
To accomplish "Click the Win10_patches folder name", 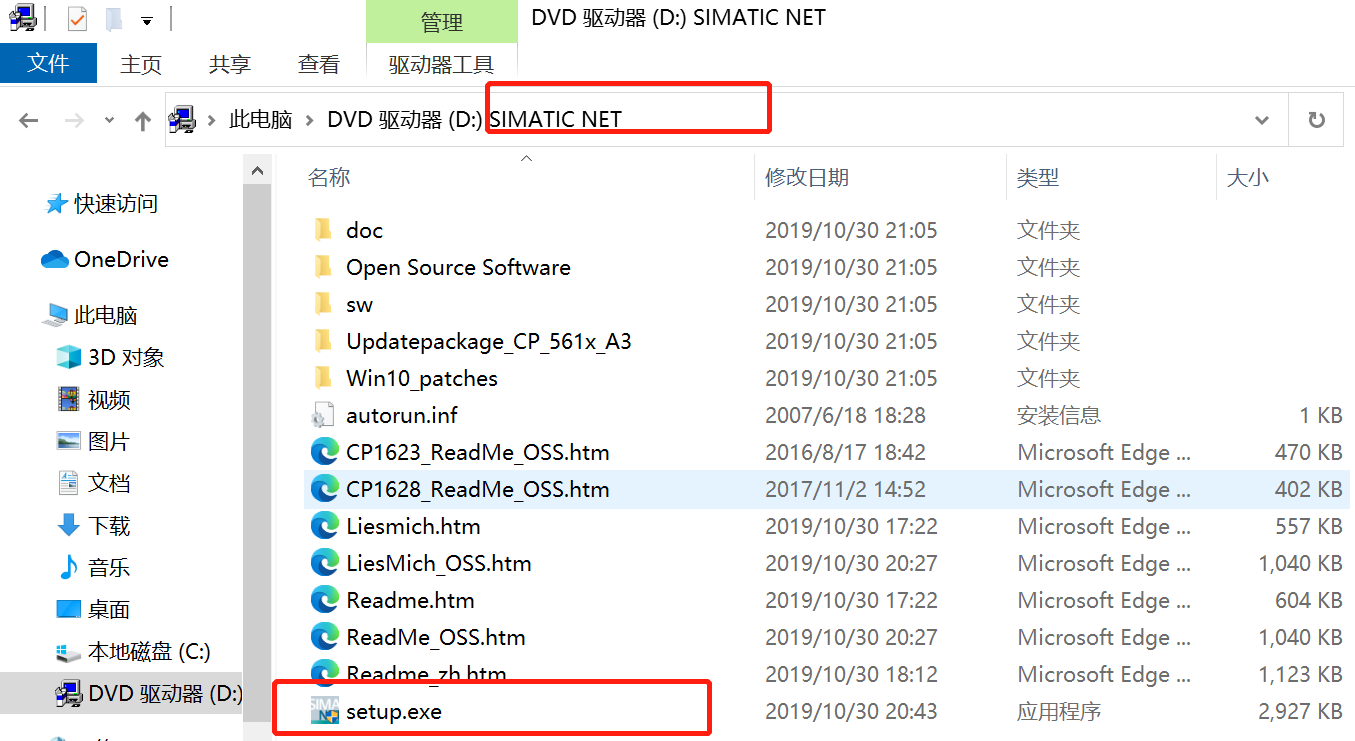I will 422,379.
